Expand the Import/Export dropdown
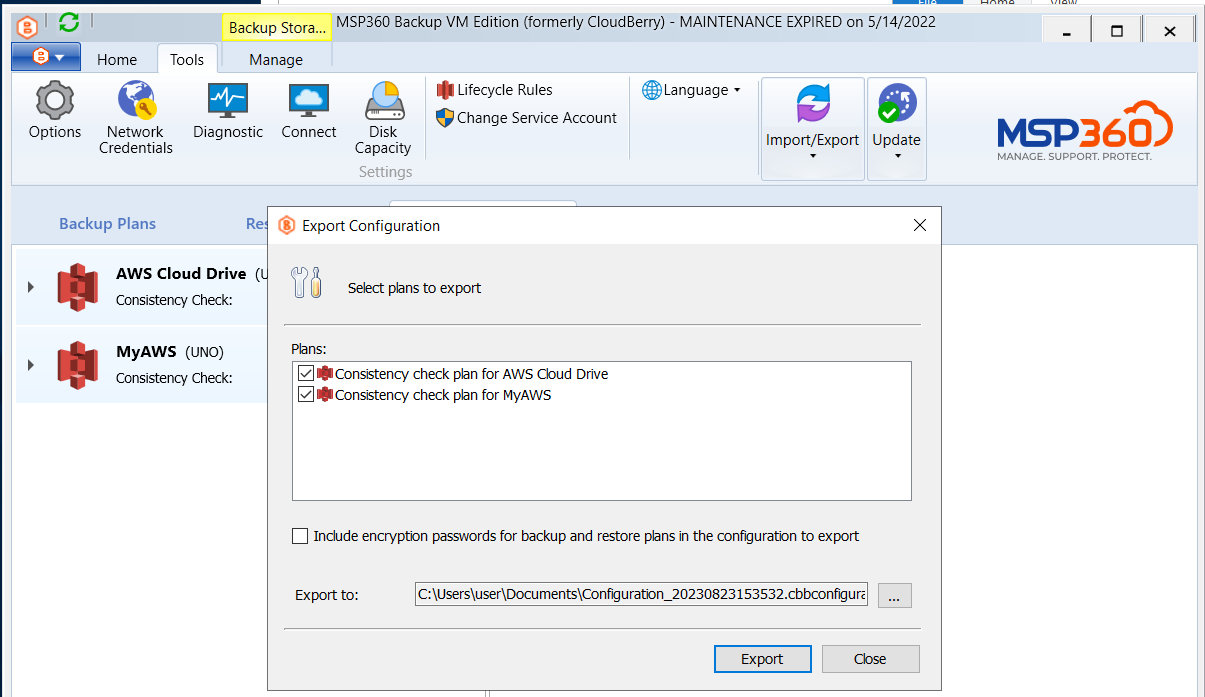1205x697 pixels. click(812, 129)
